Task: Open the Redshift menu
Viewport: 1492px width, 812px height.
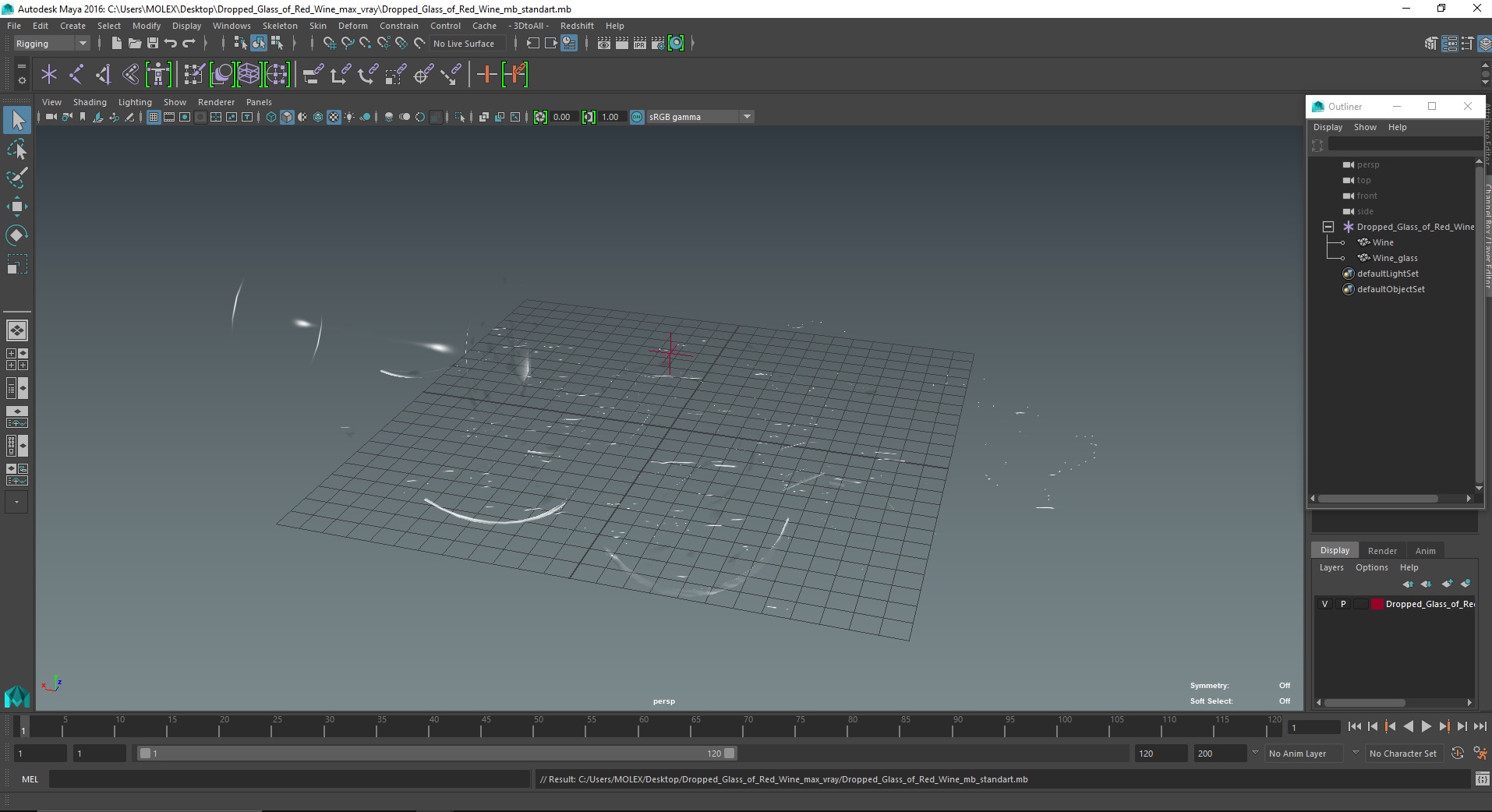Action: pyautogui.click(x=577, y=26)
